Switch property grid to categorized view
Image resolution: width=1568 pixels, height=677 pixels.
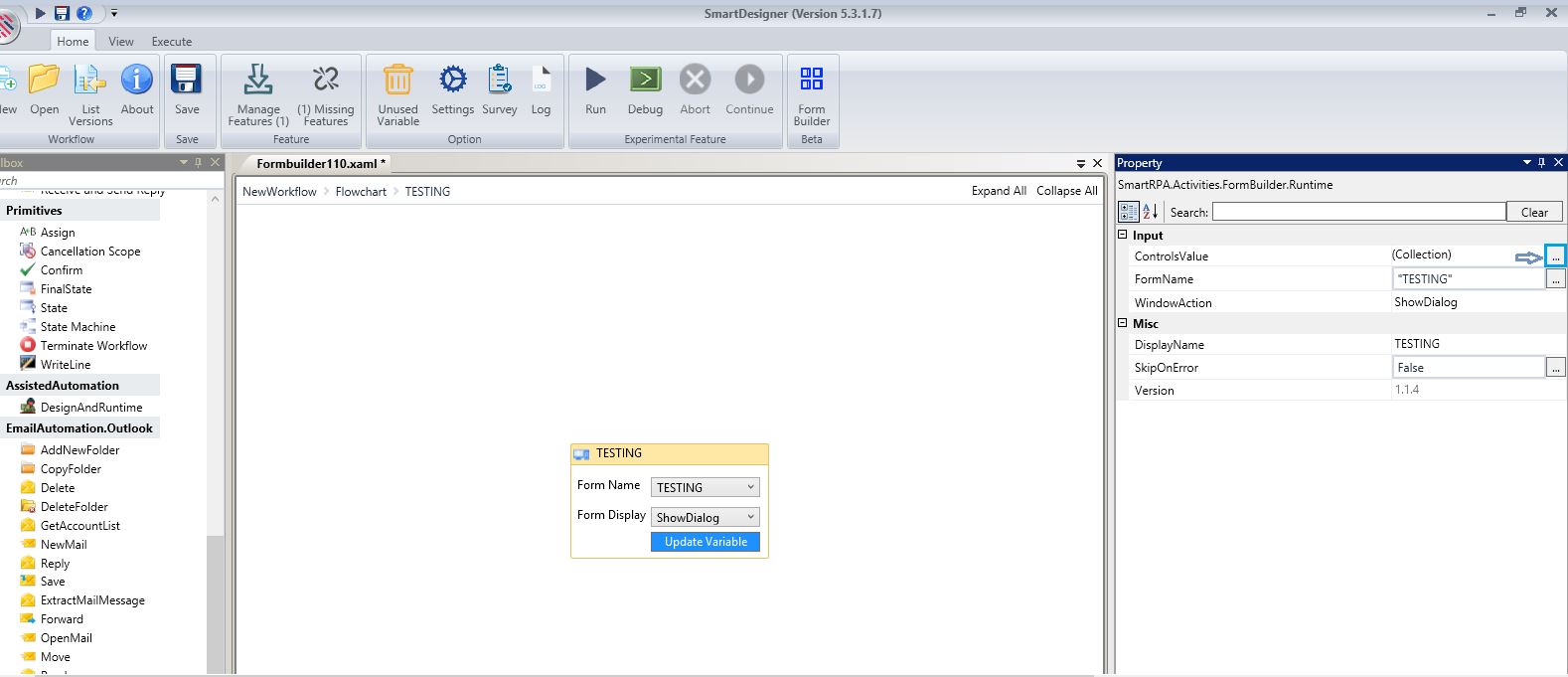[1129, 212]
